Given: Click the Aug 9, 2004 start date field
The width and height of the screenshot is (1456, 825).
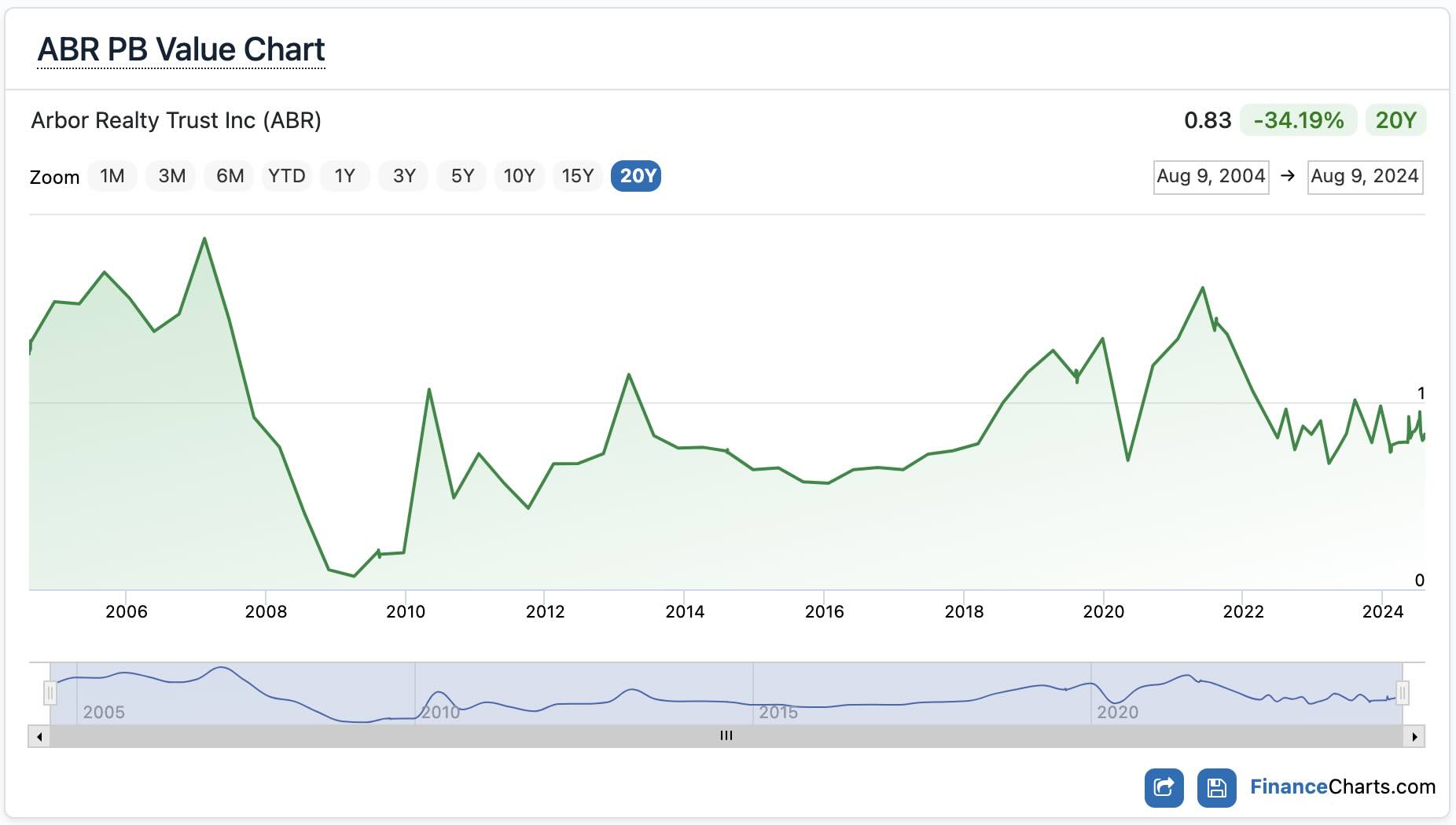Looking at the screenshot, I should [x=1211, y=177].
